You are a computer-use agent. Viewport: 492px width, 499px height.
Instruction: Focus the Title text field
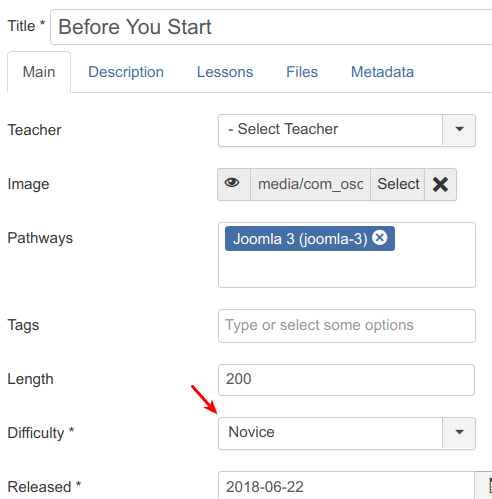coord(271,27)
